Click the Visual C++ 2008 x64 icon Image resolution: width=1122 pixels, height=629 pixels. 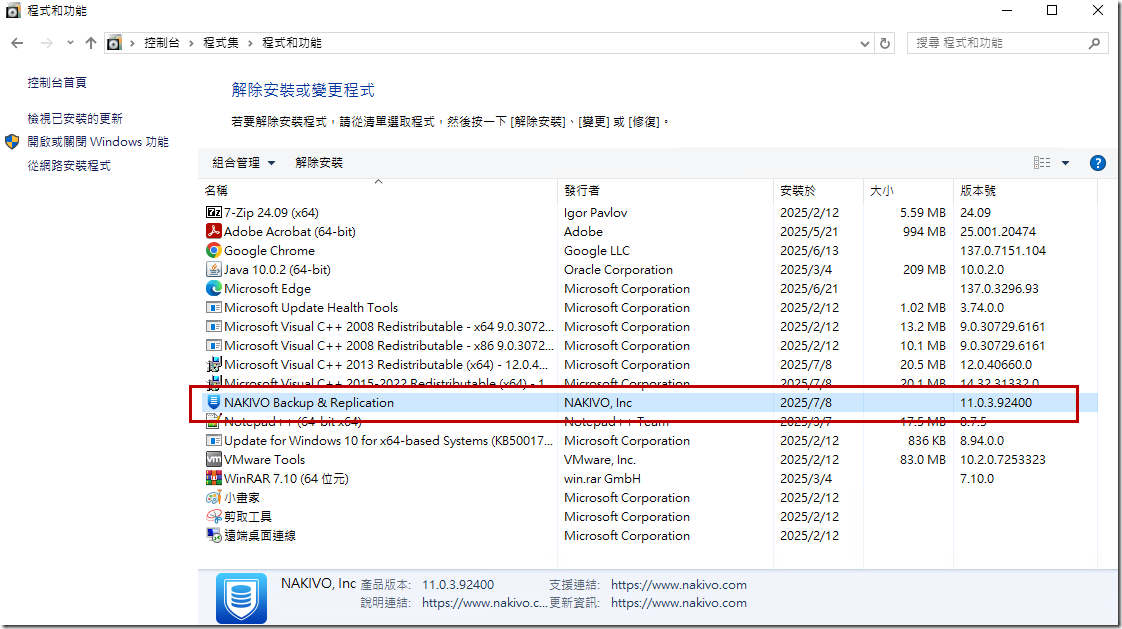[213, 326]
